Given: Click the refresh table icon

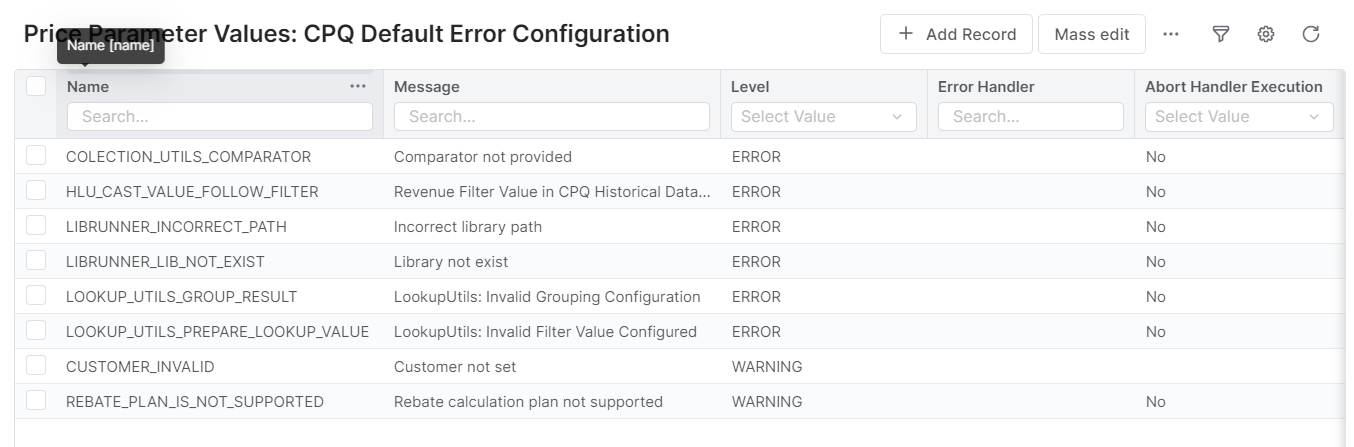Looking at the screenshot, I should pos(1311,34).
